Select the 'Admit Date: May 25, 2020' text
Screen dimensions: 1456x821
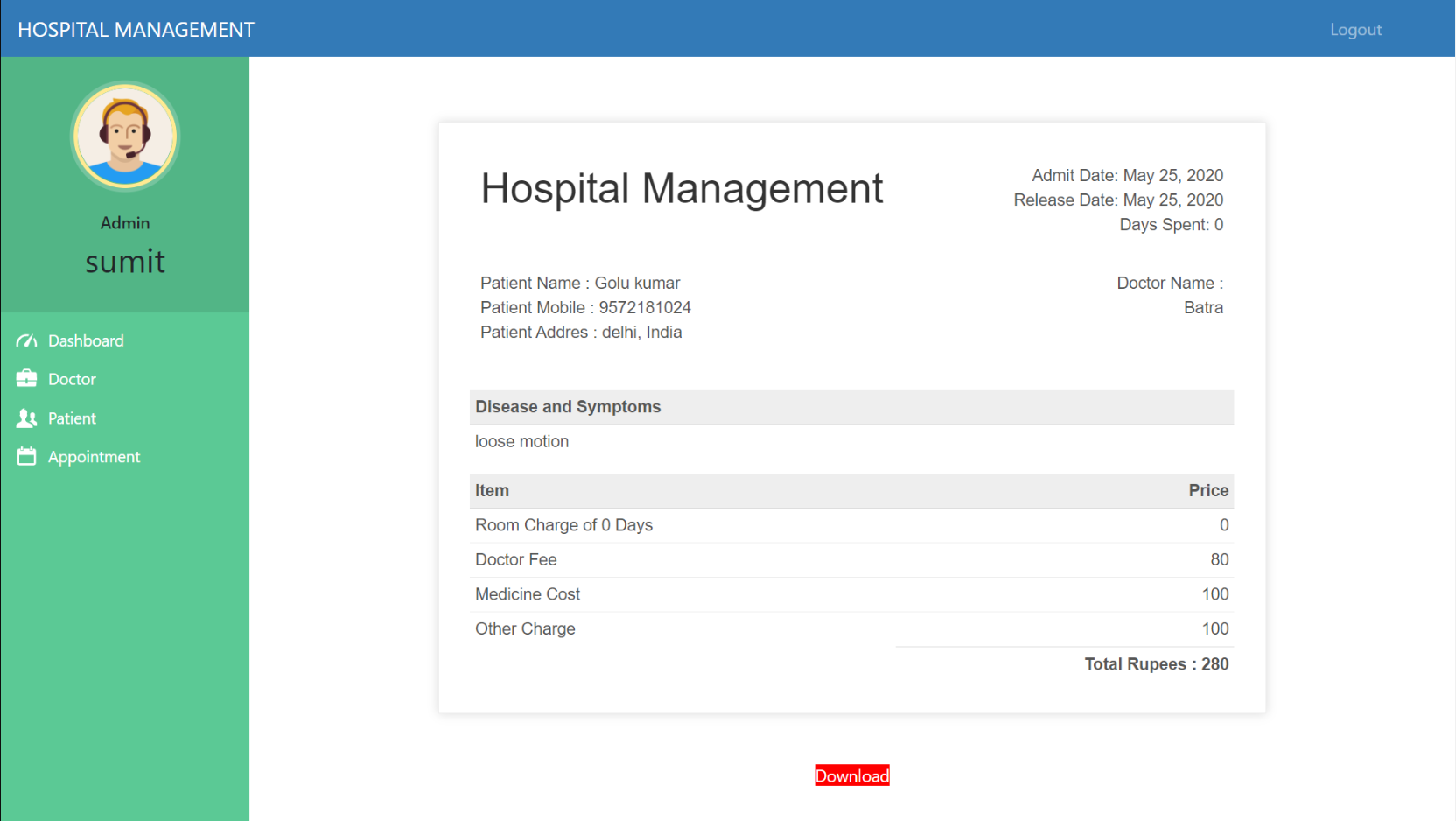(x=1127, y=175)
